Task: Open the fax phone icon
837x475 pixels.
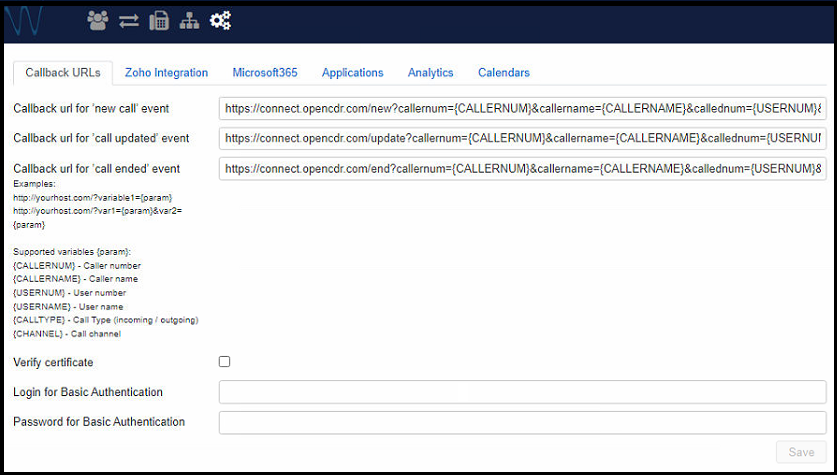Action: tap(158, 20)
